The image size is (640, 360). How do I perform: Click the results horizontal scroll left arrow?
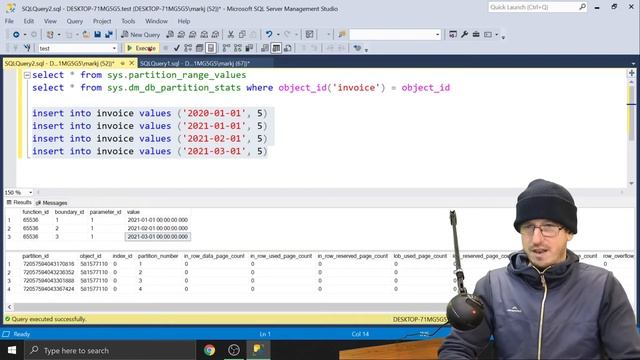pyautogui.click(x=9, y=307)
